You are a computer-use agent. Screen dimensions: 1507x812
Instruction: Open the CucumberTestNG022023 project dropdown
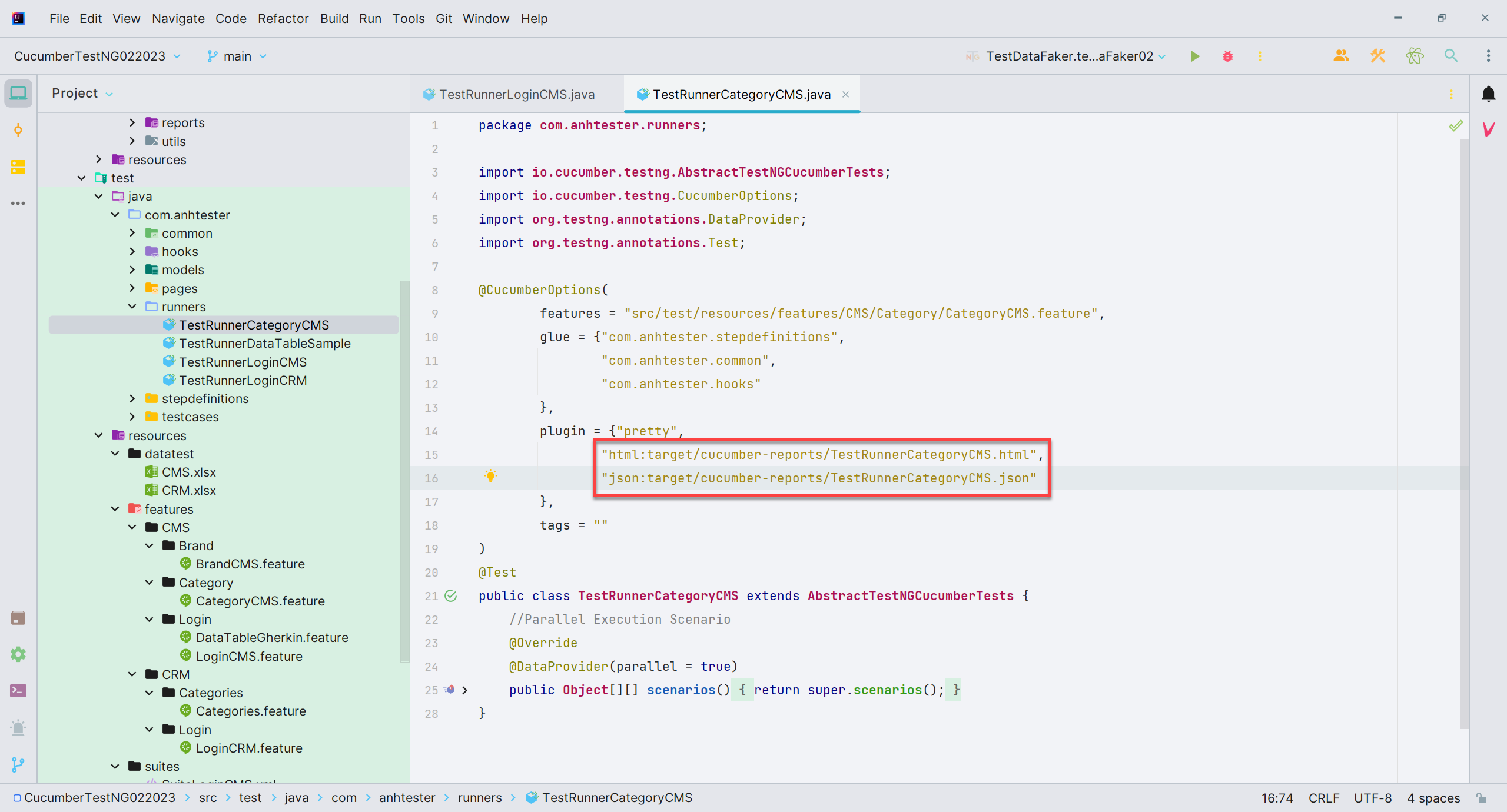[97, 56]
